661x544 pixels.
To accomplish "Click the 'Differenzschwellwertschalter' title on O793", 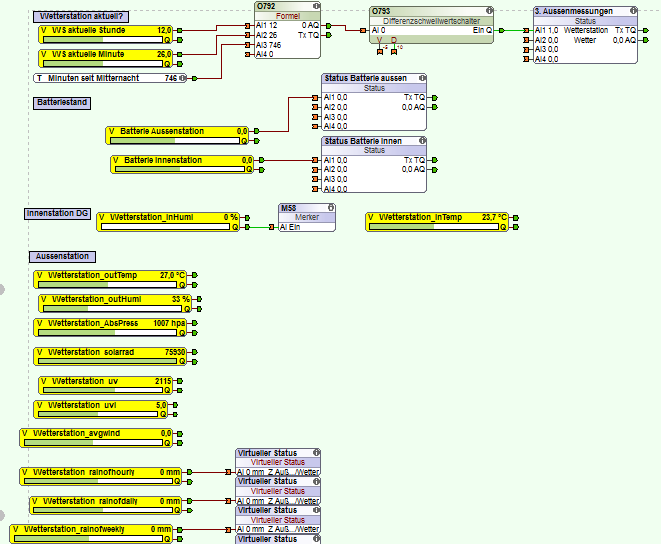I will [431, 21].
